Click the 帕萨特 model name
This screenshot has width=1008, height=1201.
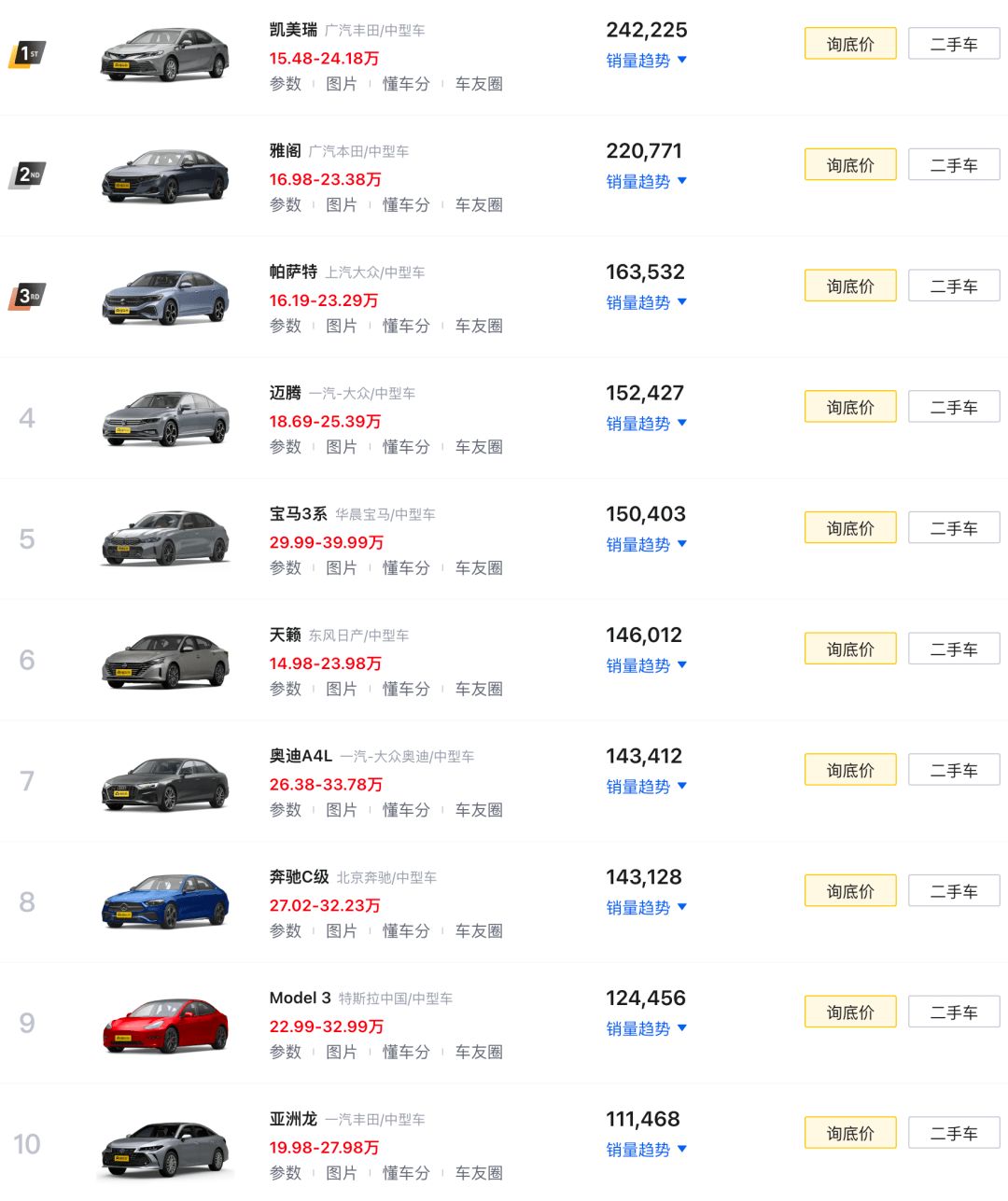click(293, 272)
